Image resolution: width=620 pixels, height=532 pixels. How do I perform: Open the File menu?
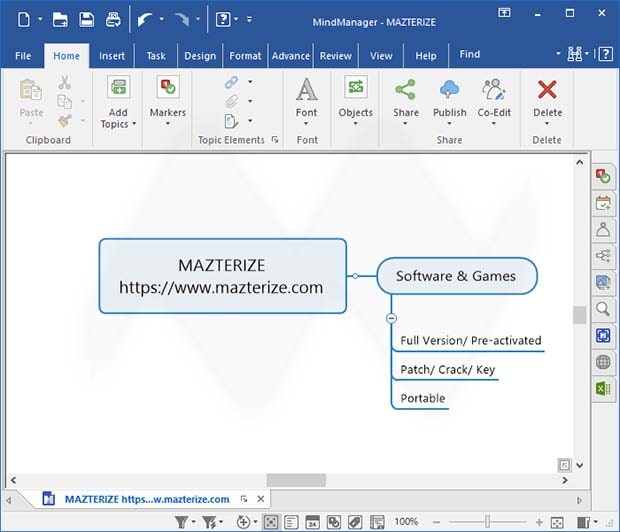[x=23, y=56]
